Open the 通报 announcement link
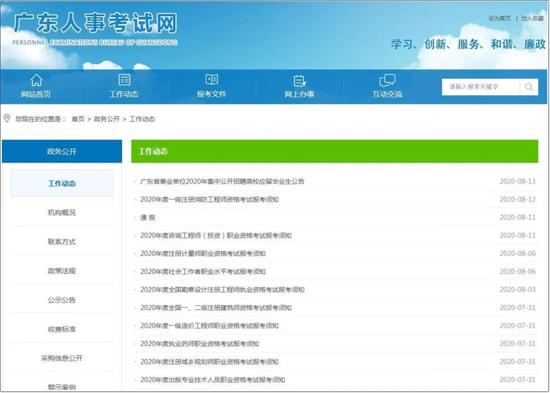The height and width of the screenshot is (393, 550). point(147,218)
